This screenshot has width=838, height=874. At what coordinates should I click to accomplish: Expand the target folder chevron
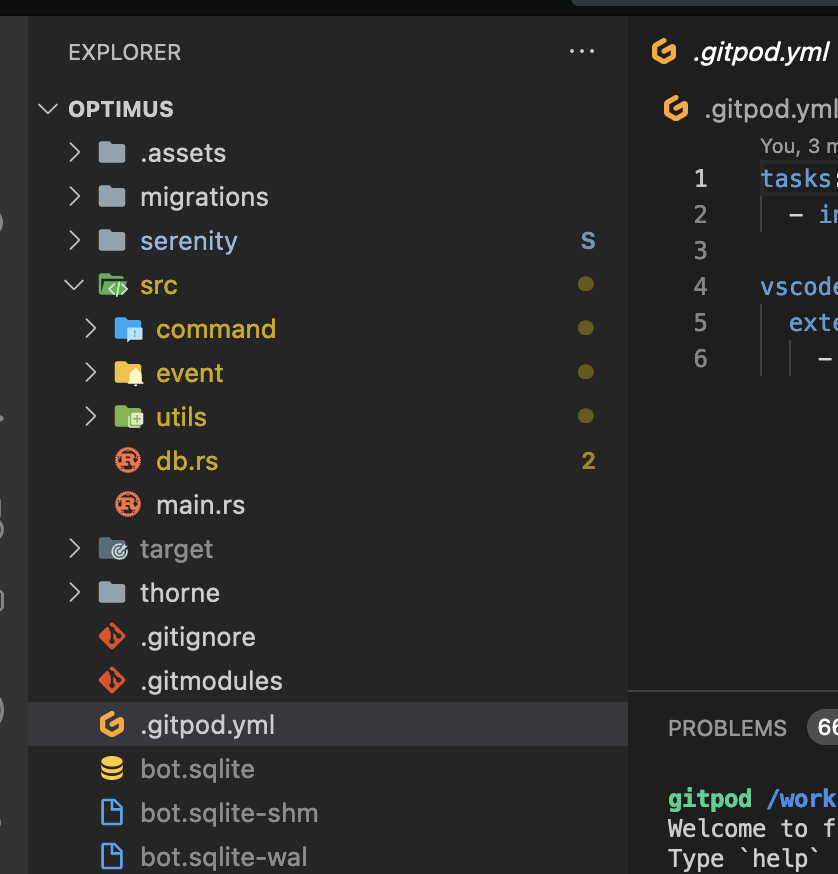click(74, 548)
